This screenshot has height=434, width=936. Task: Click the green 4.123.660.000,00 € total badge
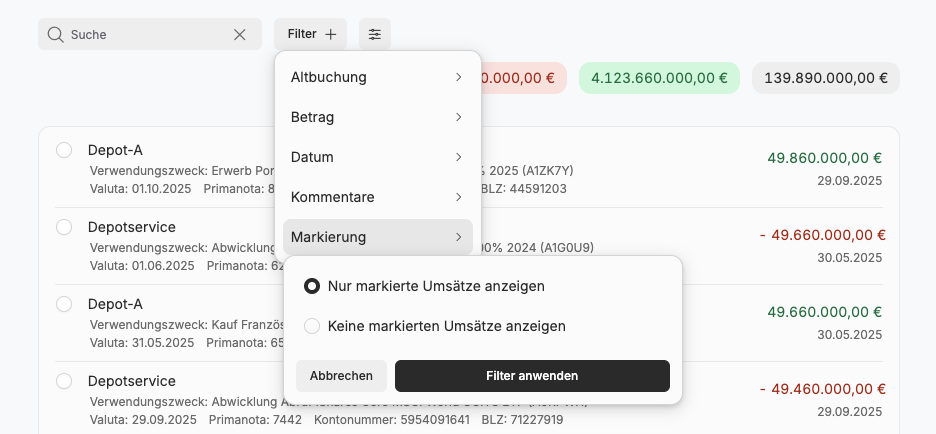click(x=659, y=78)
